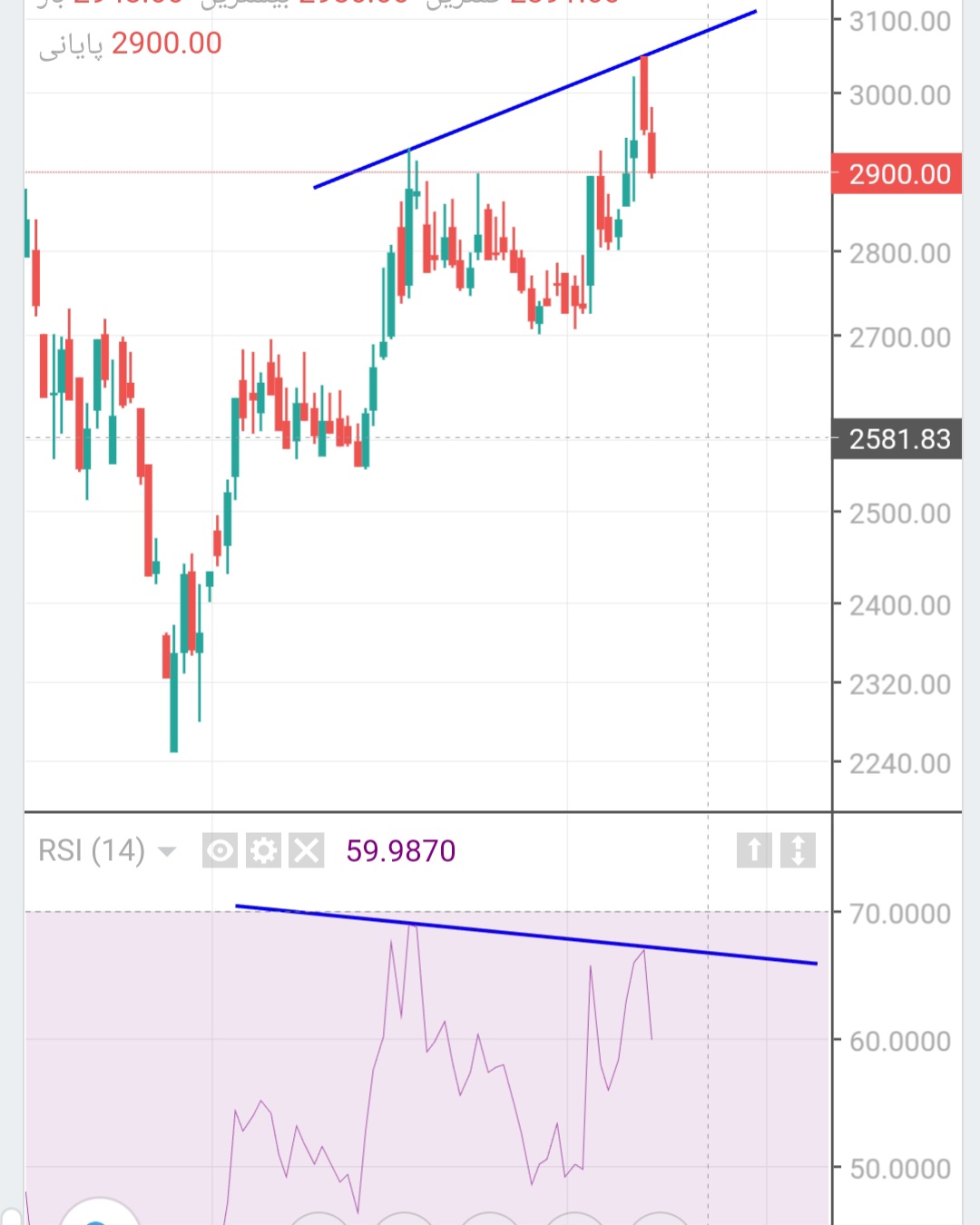This screenshot has width=980, height=1225.
Task: Select the blue trend line in the RSI pane
Action: click(526, 934)
